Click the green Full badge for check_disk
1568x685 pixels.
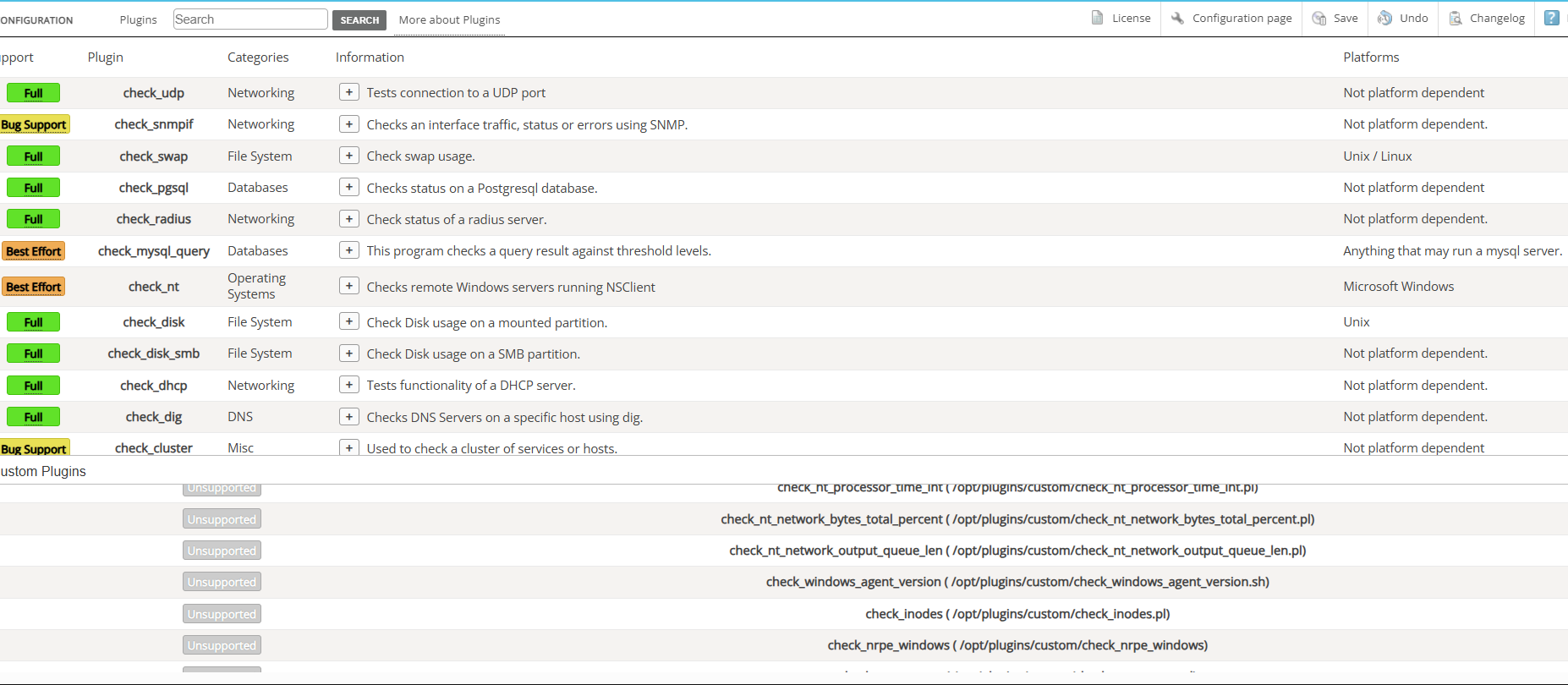coord(33,322)
